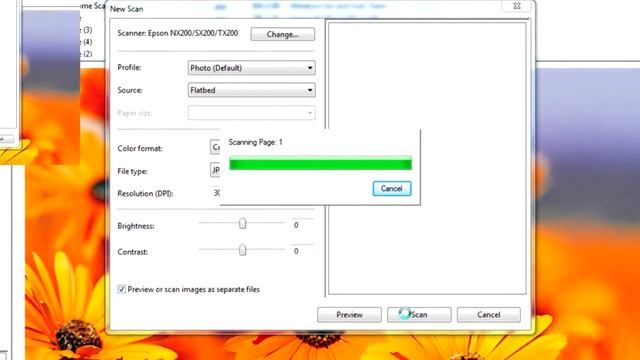Viewport: 640px width, 360px height.
Task: Open the Source dropdown showing Flatbed
Action: click(x=251, y=90)
